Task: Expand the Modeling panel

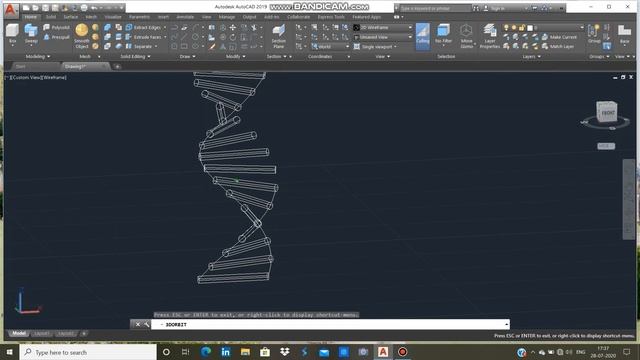Action: pos(38,56)
